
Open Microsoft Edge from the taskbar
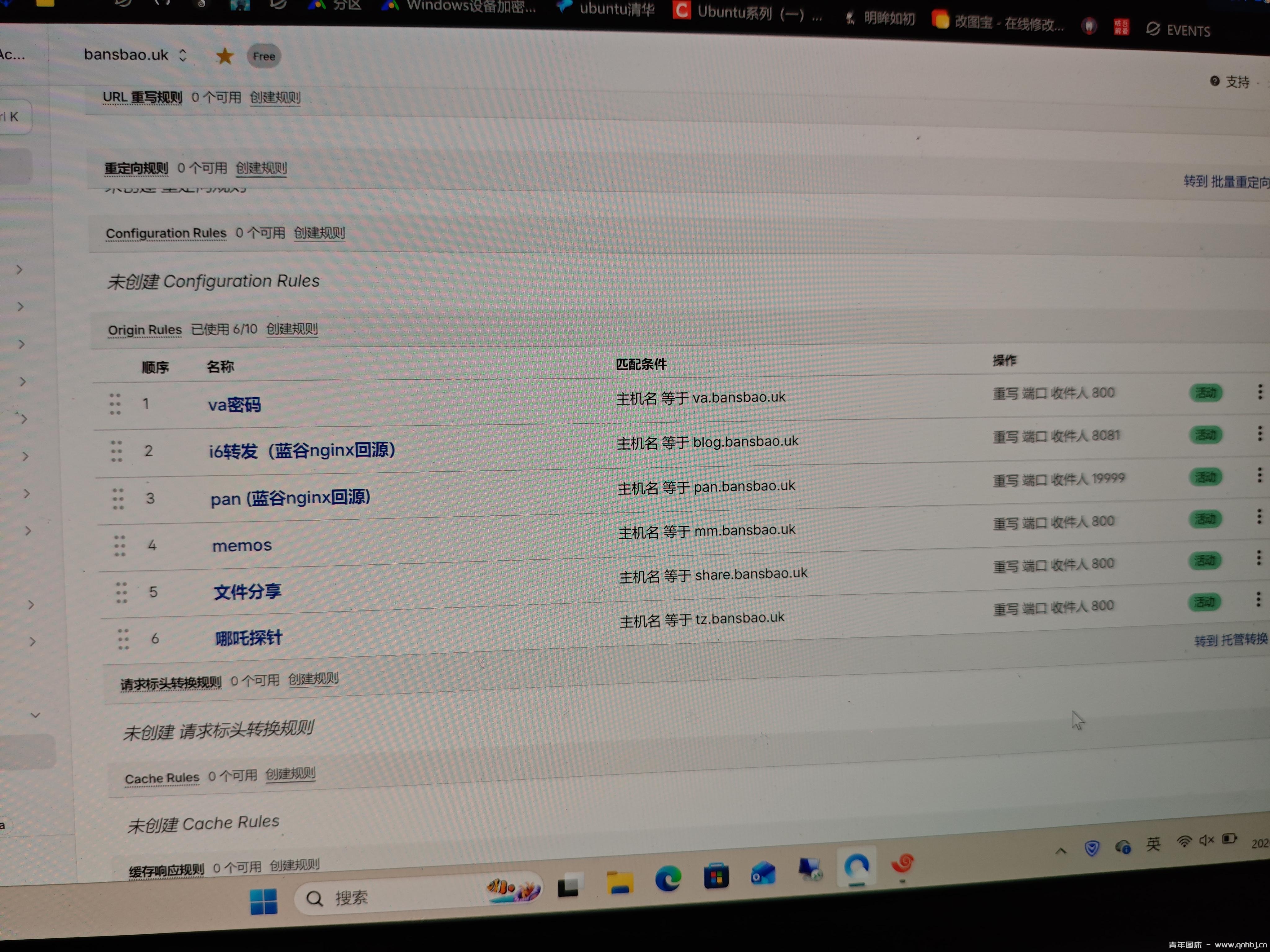(668, 878)
